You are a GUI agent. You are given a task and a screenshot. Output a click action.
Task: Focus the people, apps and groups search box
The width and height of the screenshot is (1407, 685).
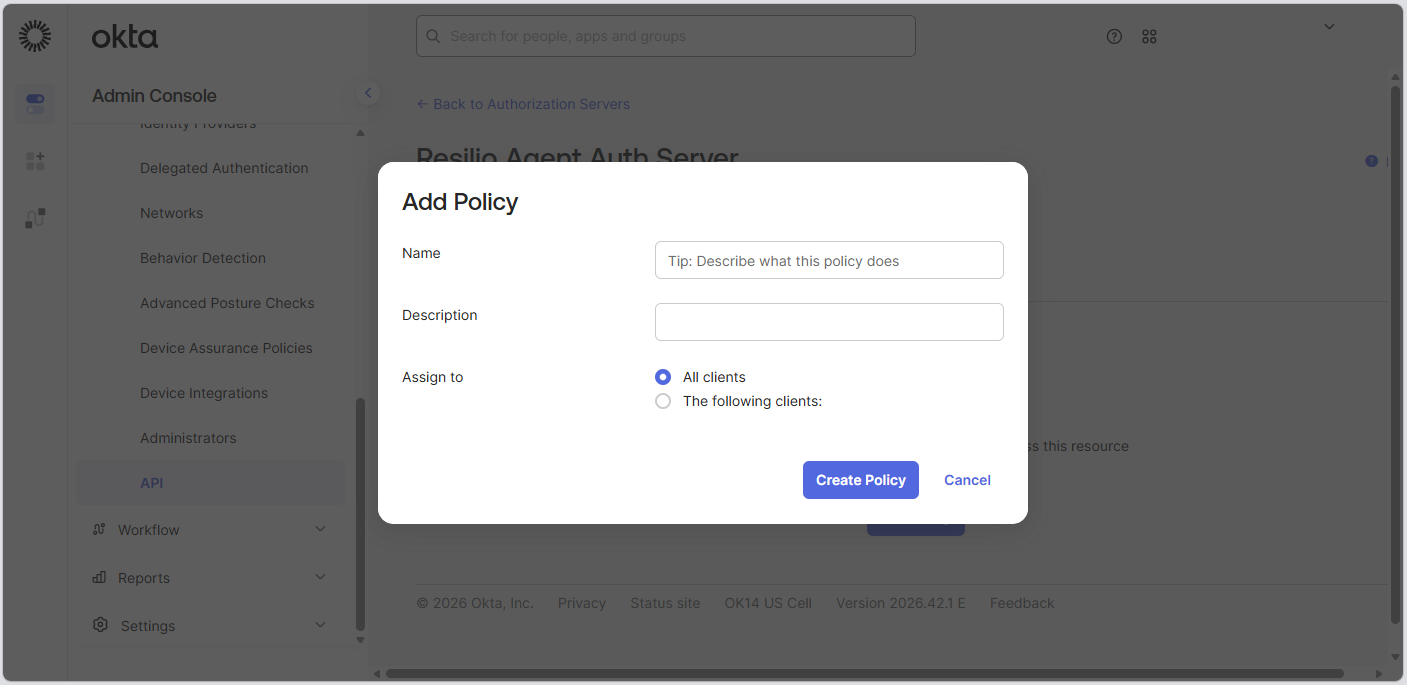(666, 36)
